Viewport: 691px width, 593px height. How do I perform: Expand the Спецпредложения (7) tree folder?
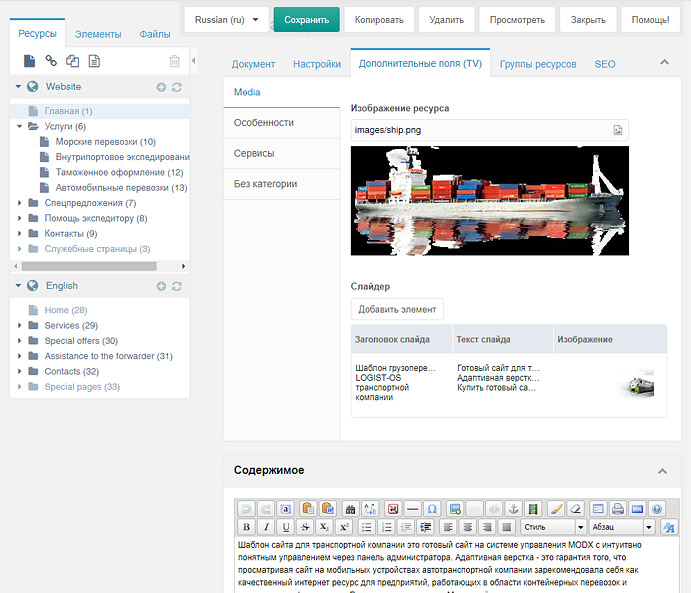pos(21,203)
